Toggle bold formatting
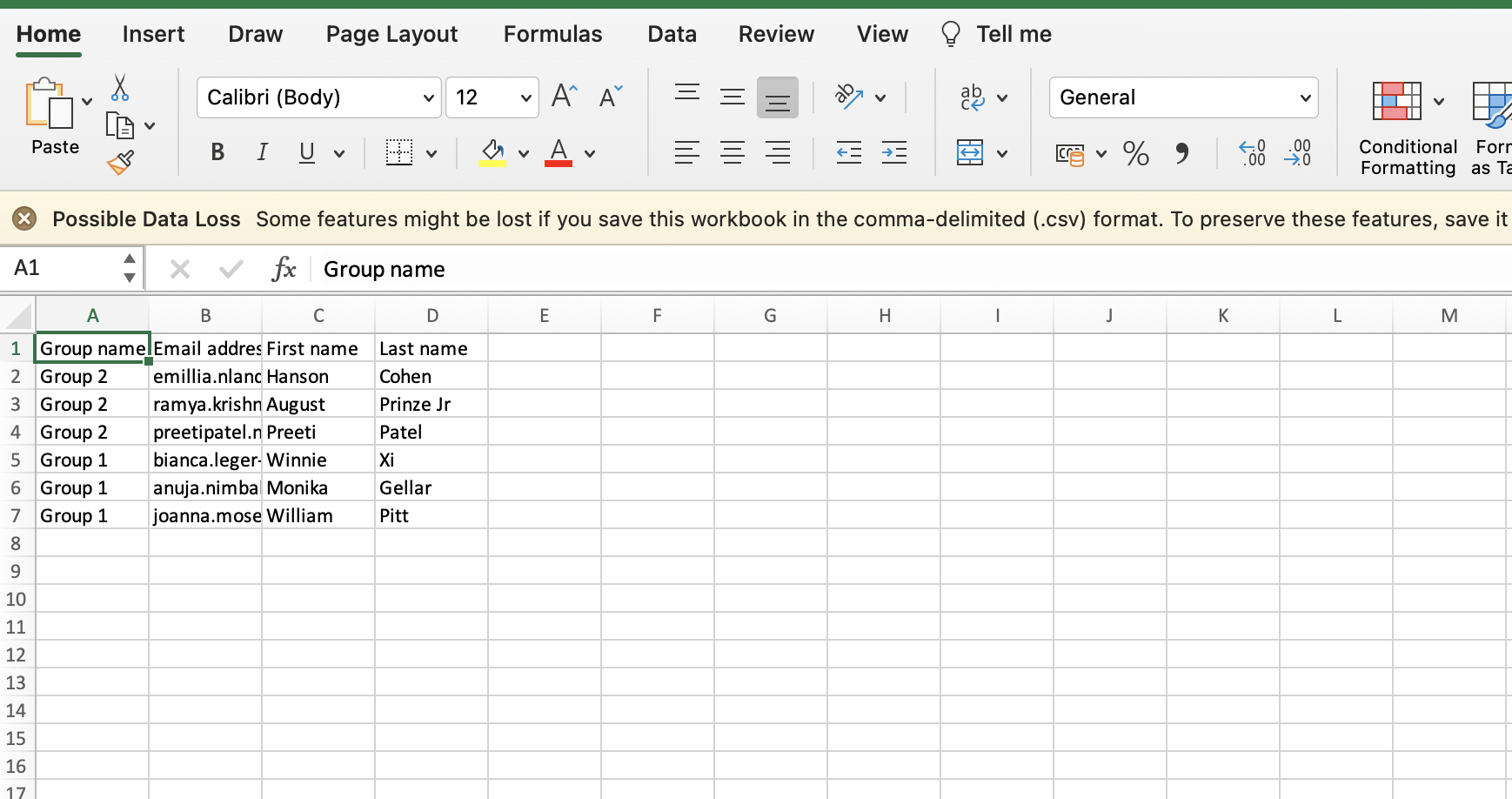 pyautogui.click(x=217, y=152)
